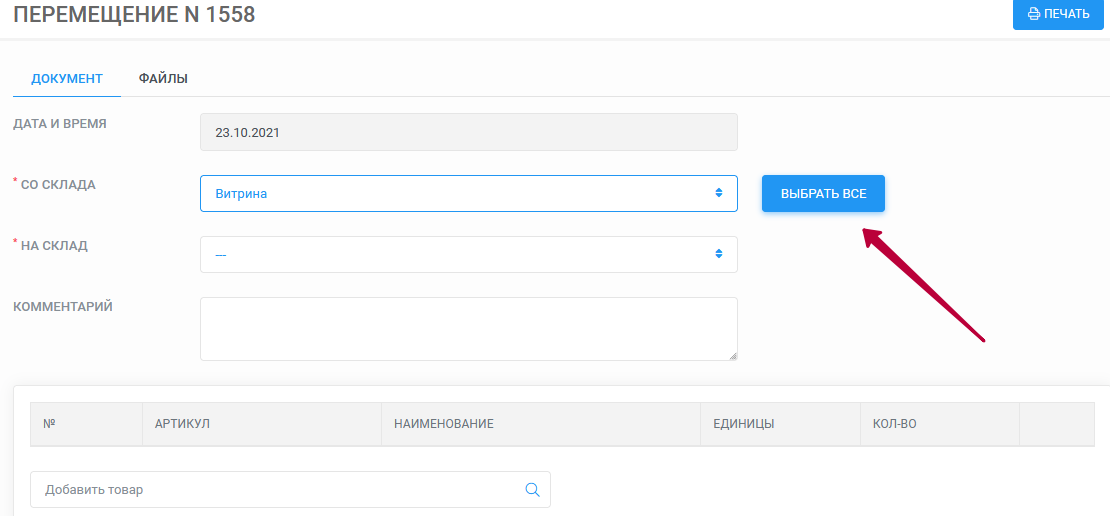Click the ДАТА И ВРЕМЯ label

coord(60,124)
